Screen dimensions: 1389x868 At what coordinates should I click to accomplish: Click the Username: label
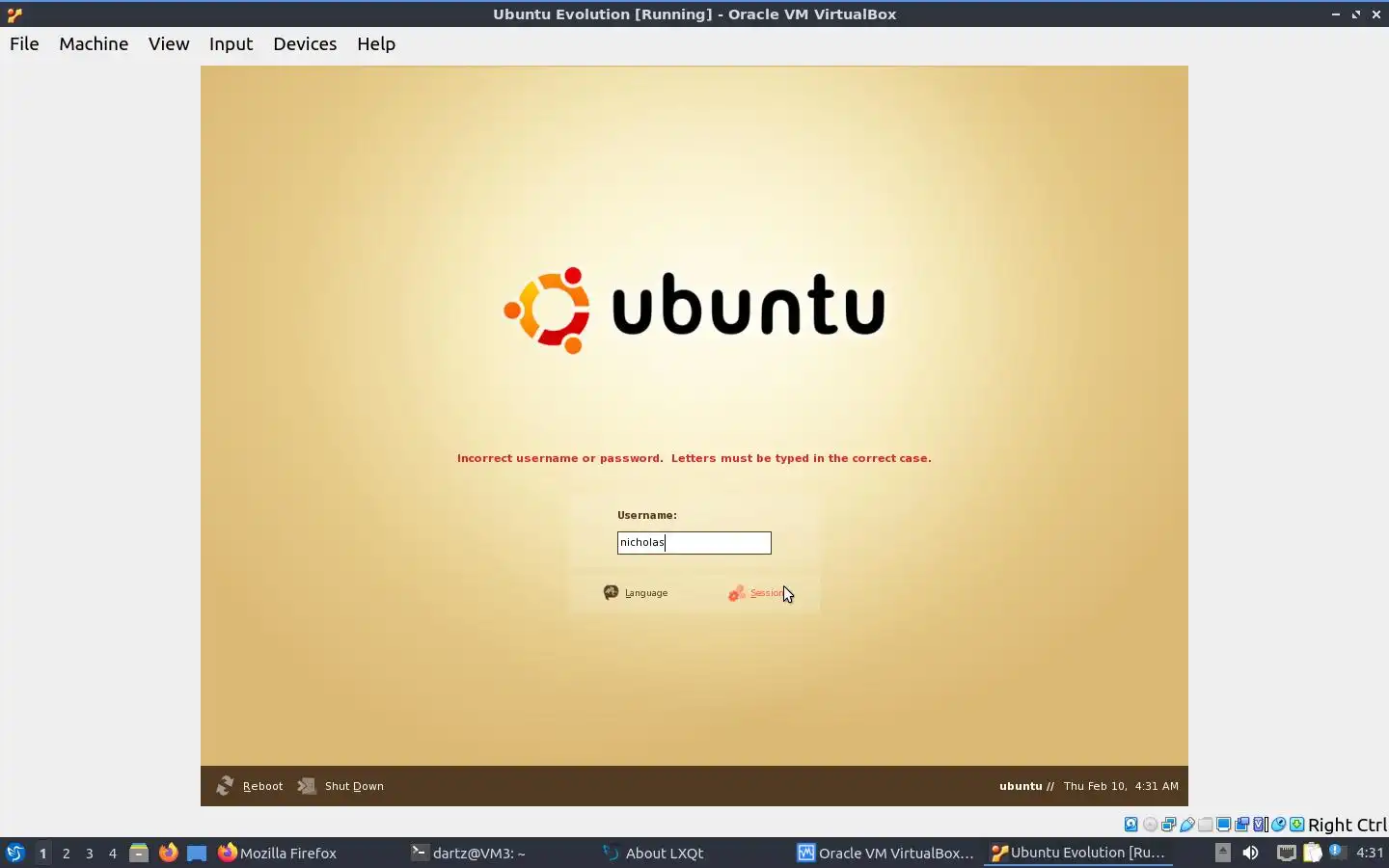coord(647,515)
